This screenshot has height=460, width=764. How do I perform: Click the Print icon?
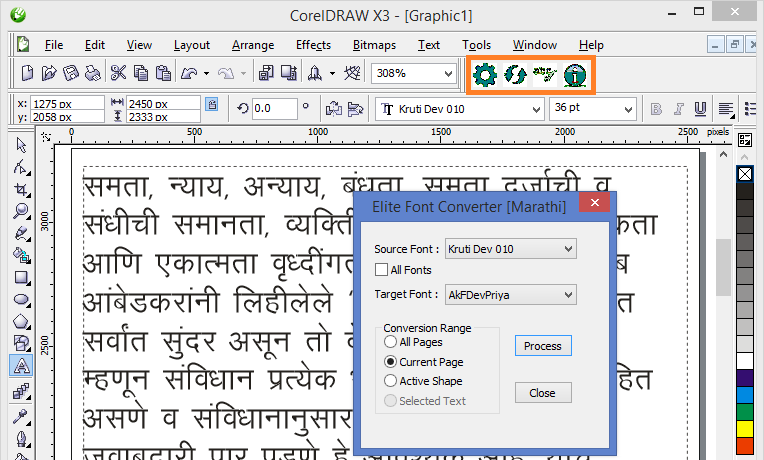[93, 74]
